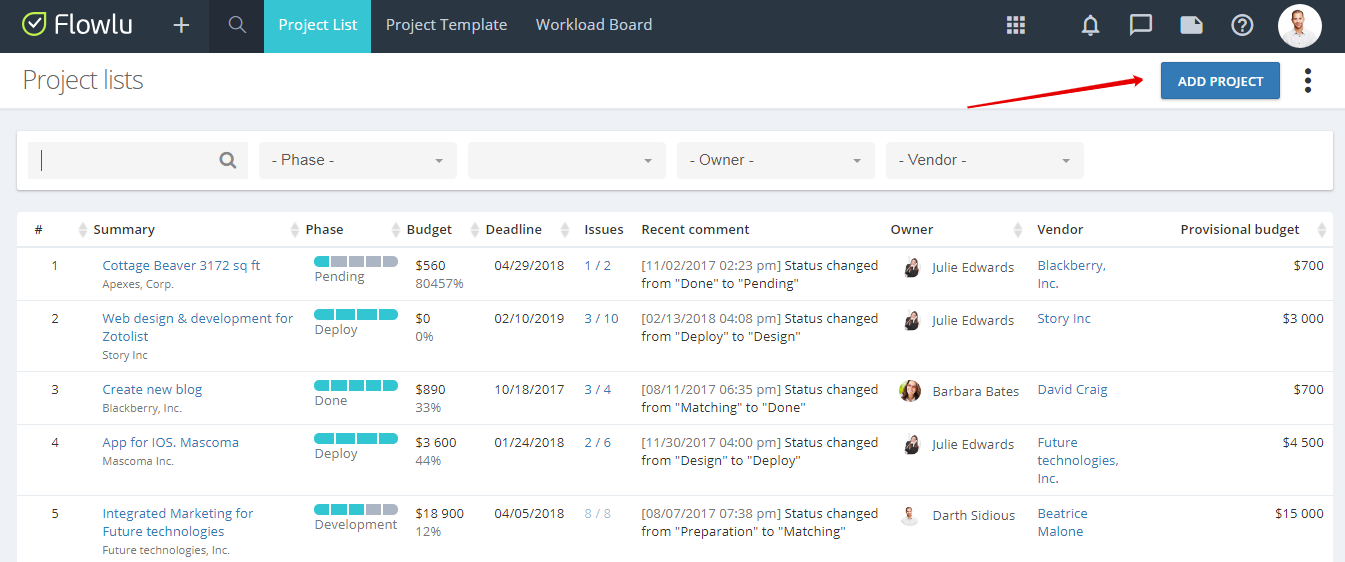Sort by Provisional budget arrows
This screenshot has height=562, width=1345.
(1322, 230)
